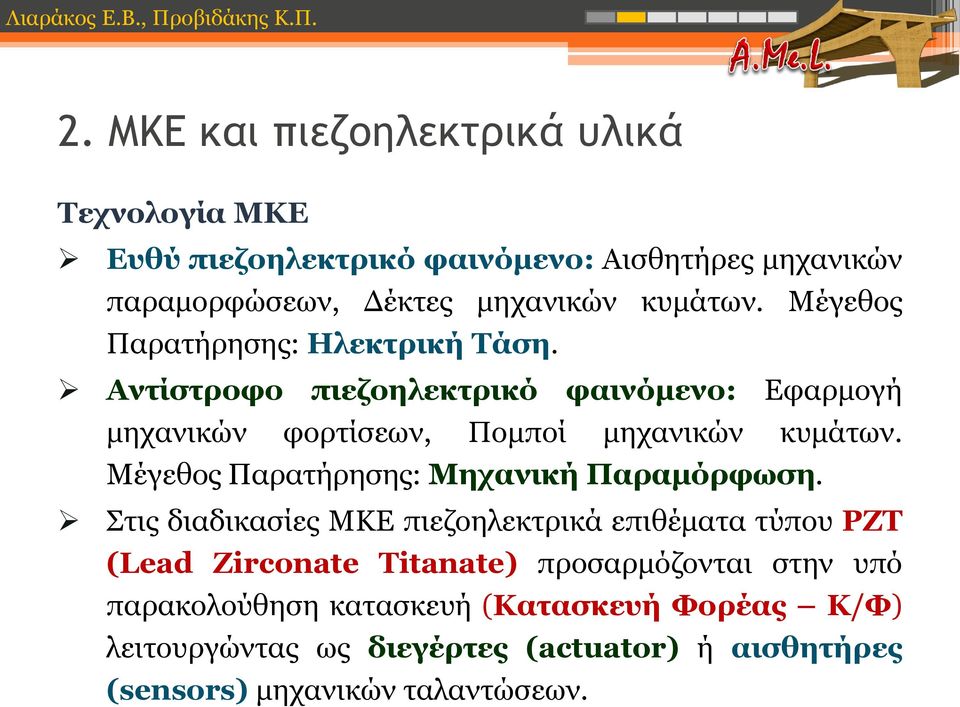Click the bullet arrow before 'Αντίστροφο πιεζοηλεκτρικό φαινόμενο'
The image size is (960, 707).
point(69,391)
